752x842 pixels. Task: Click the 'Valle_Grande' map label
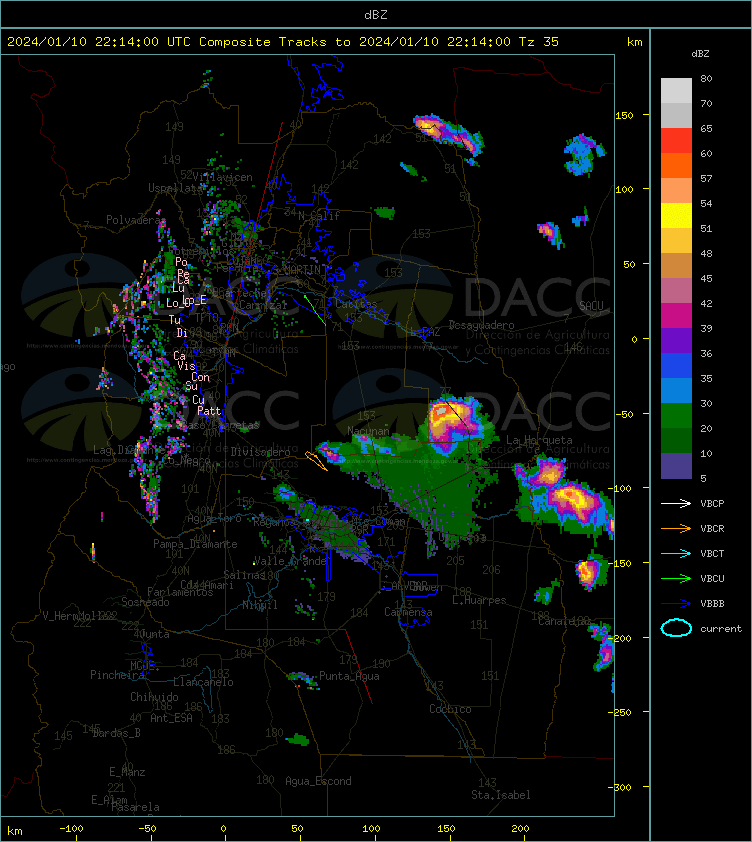[290, 561]
